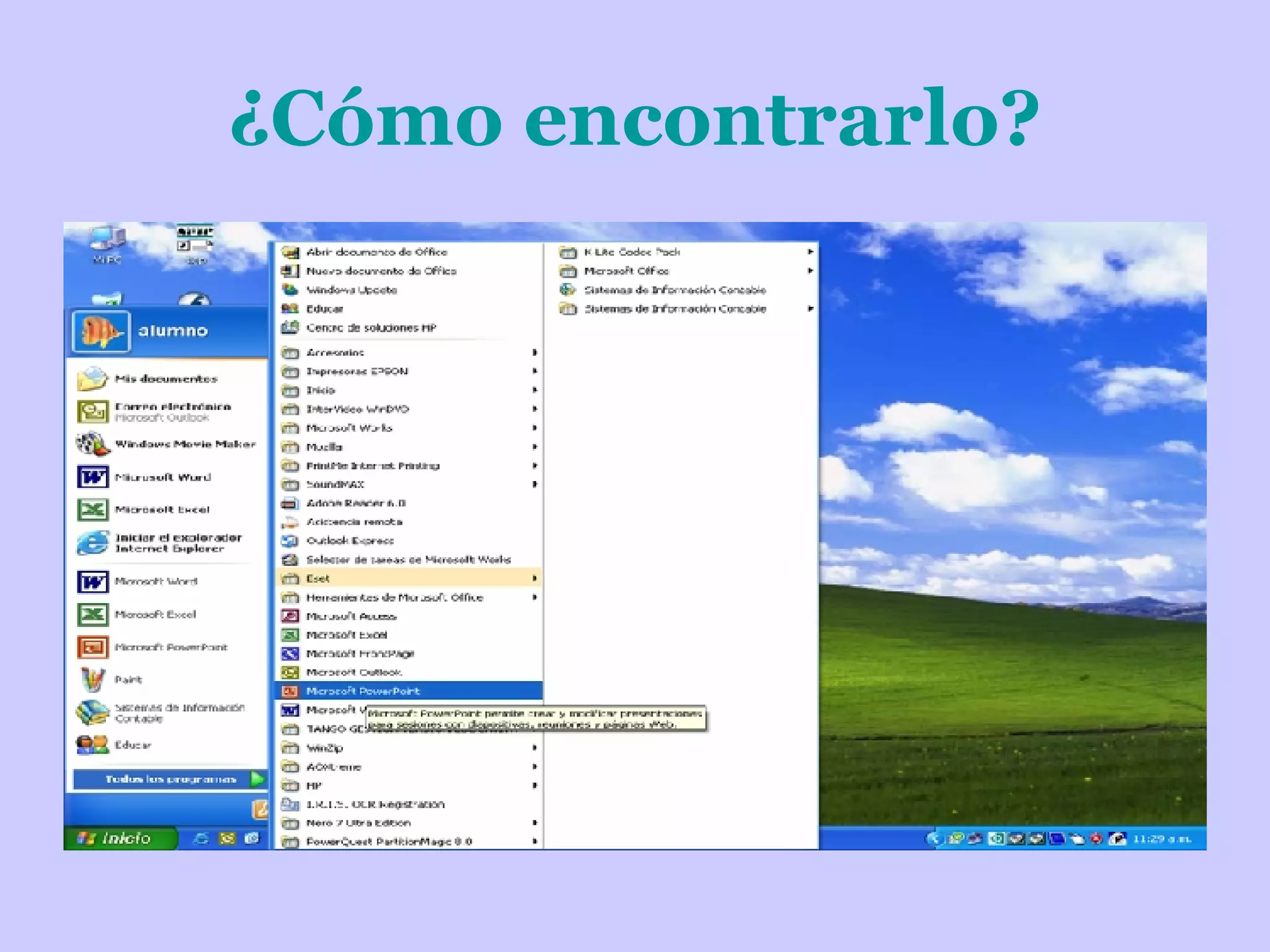Click the Educar entry in All Programs
This screenshot has width=1270, height=952.
(409, 309)
